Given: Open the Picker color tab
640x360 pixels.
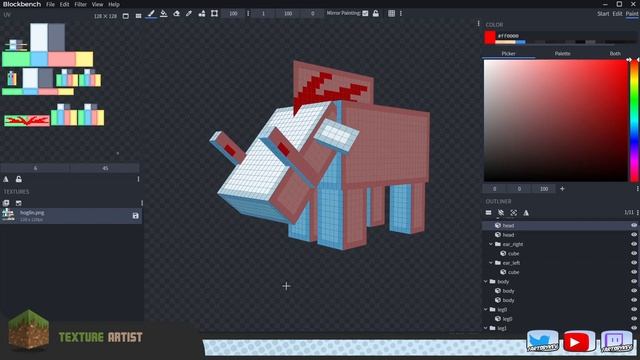Looking at the screenshot, I should pyautogui.click(x=508, y=53).
